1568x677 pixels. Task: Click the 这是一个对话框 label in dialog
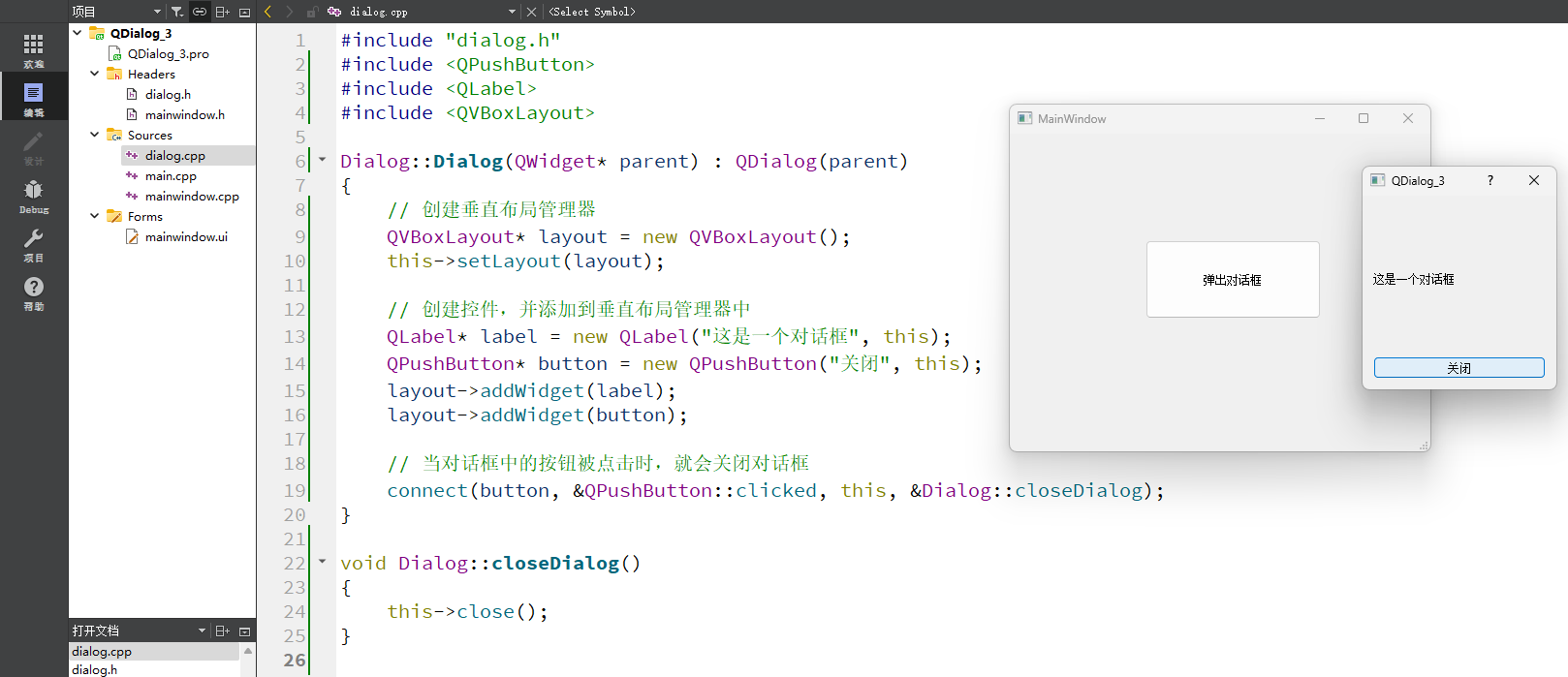coord(1413,279)
